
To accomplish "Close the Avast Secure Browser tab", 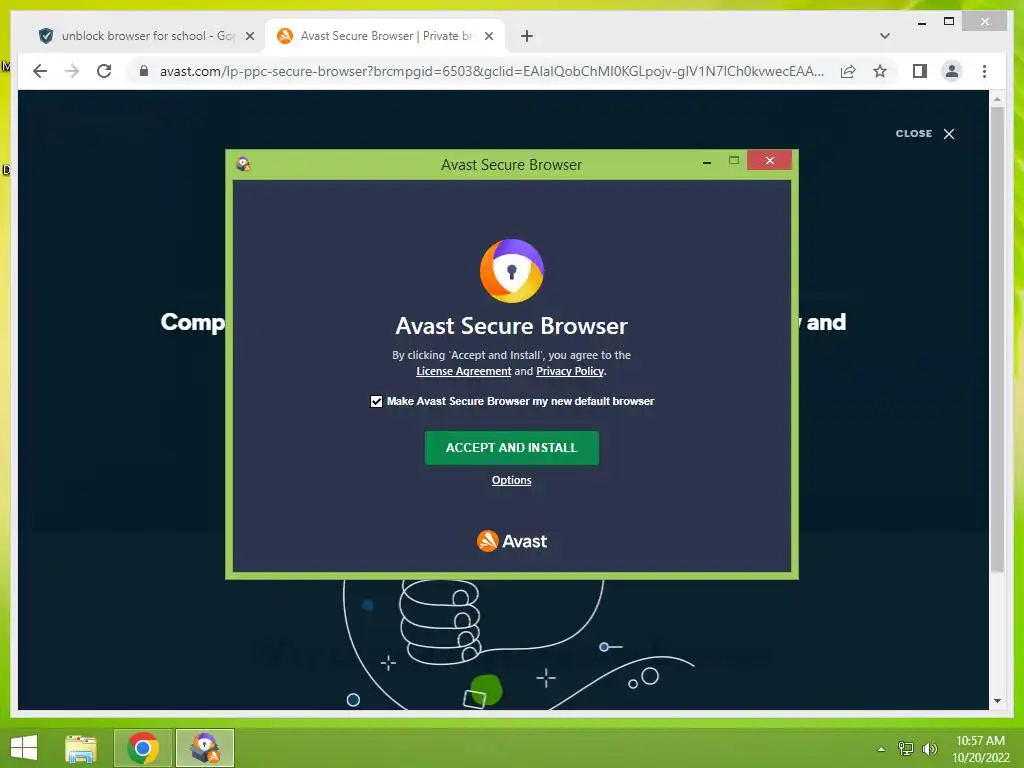I will [x=488, y=36].
